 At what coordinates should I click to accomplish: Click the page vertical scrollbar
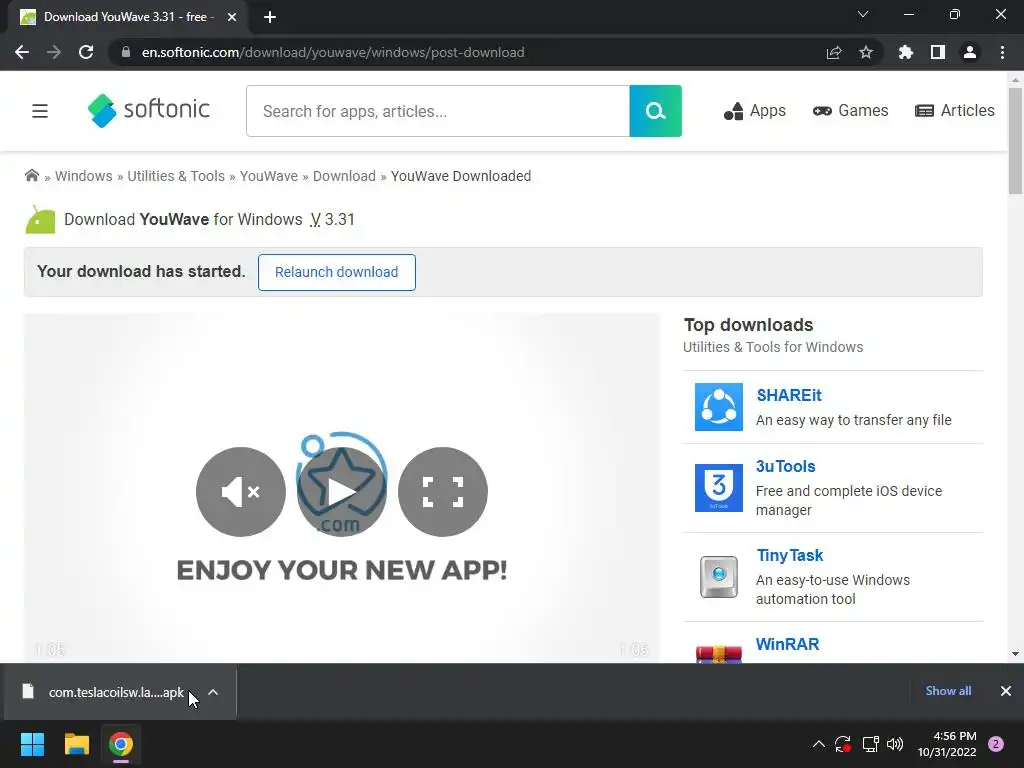pos(1015,141)
